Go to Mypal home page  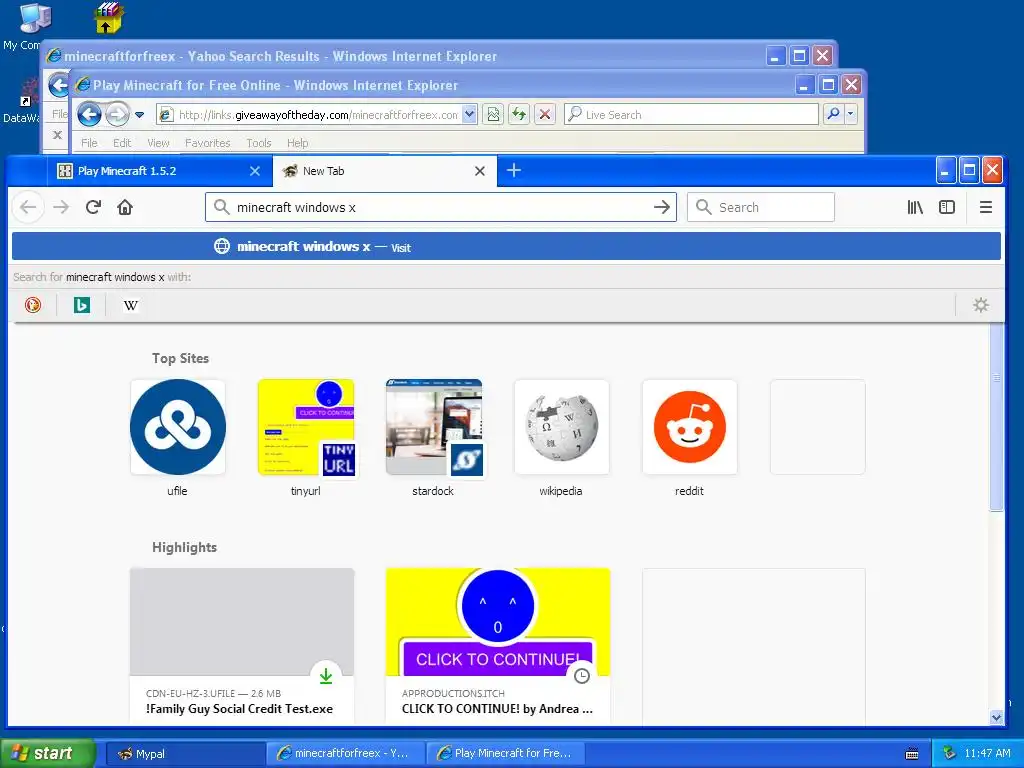pos(125,208)
